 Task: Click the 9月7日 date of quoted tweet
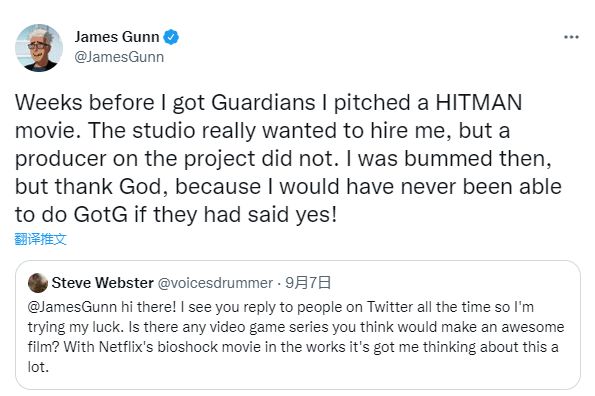(x=308, y=283)
